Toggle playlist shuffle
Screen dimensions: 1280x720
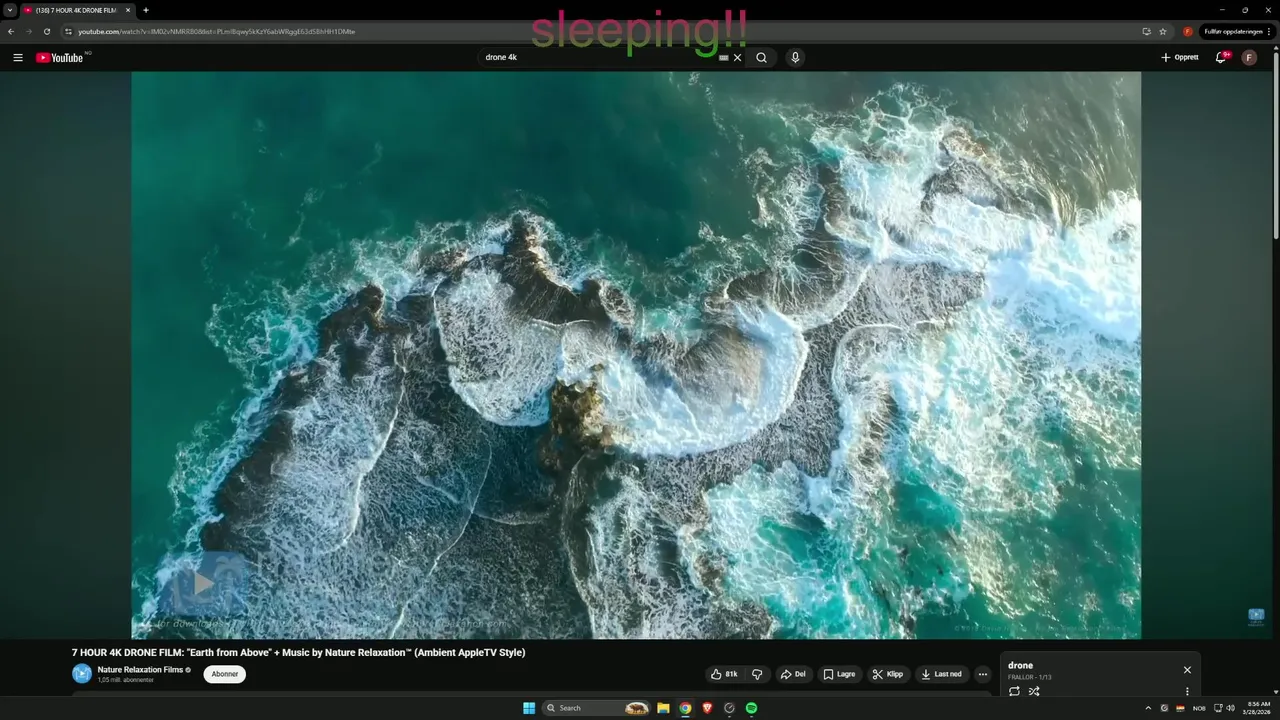pos(1034,691)
